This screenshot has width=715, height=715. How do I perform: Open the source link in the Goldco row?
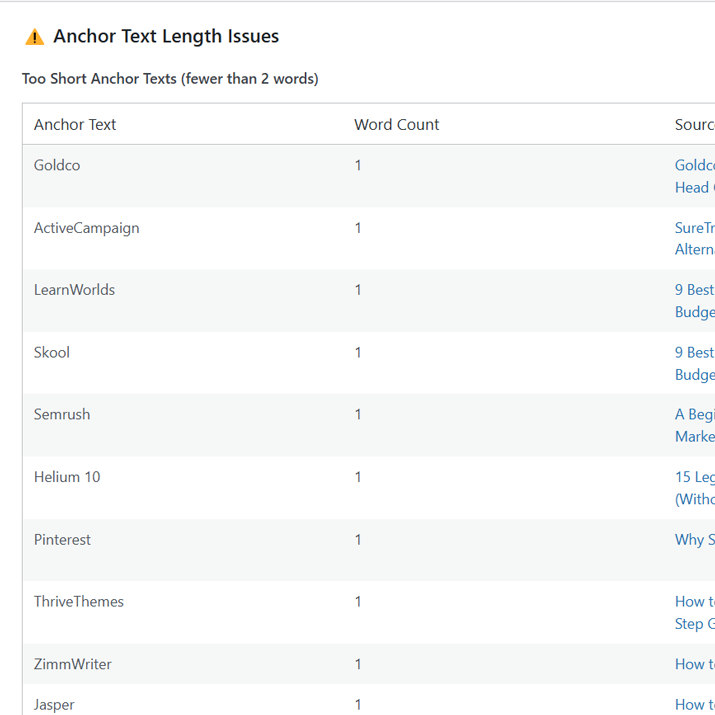tap(694, 176)
